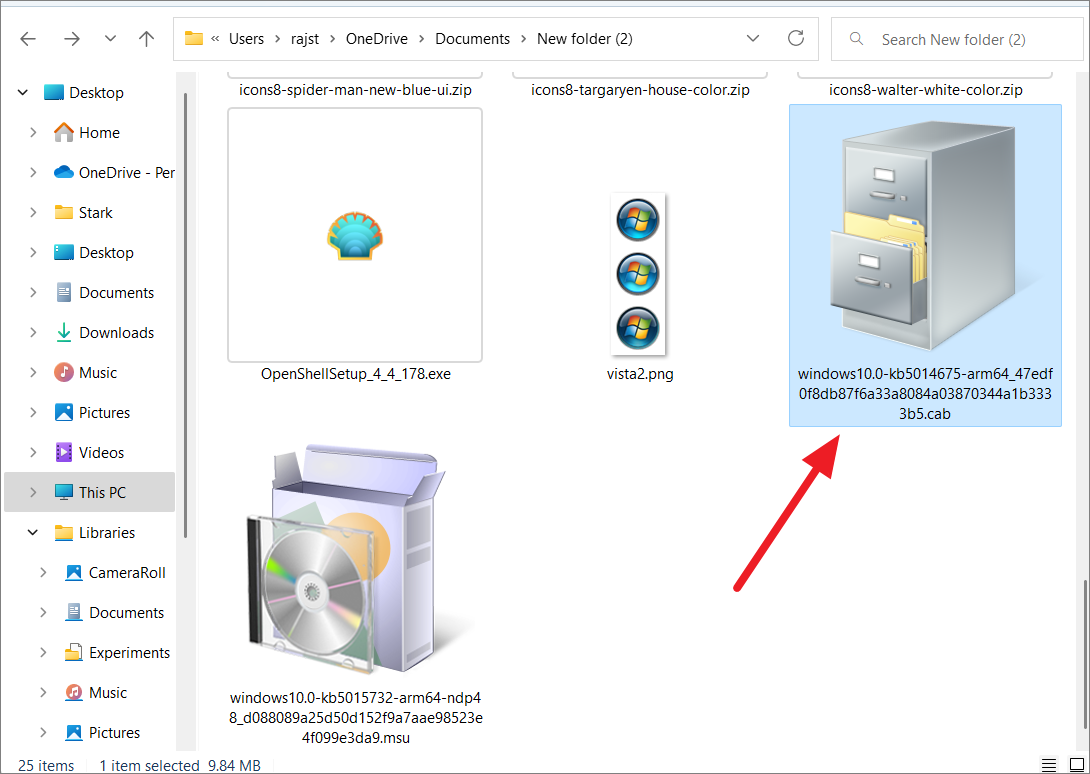Select Desktop under Stark in the navigation pane

[106, 252]
